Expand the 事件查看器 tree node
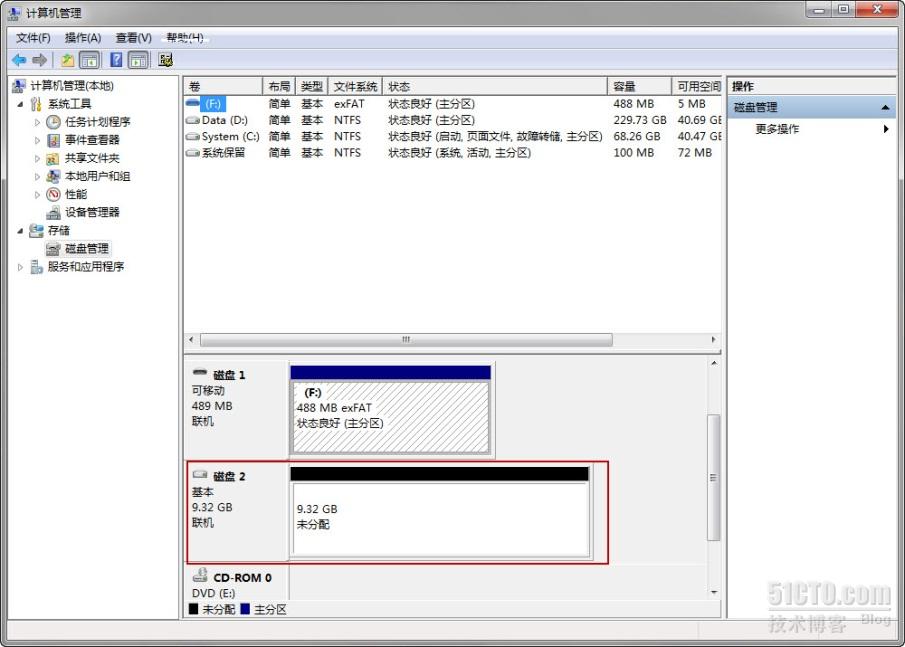Image resolution: width=905 pixels, height=647 pixels. tap(38, 140)
